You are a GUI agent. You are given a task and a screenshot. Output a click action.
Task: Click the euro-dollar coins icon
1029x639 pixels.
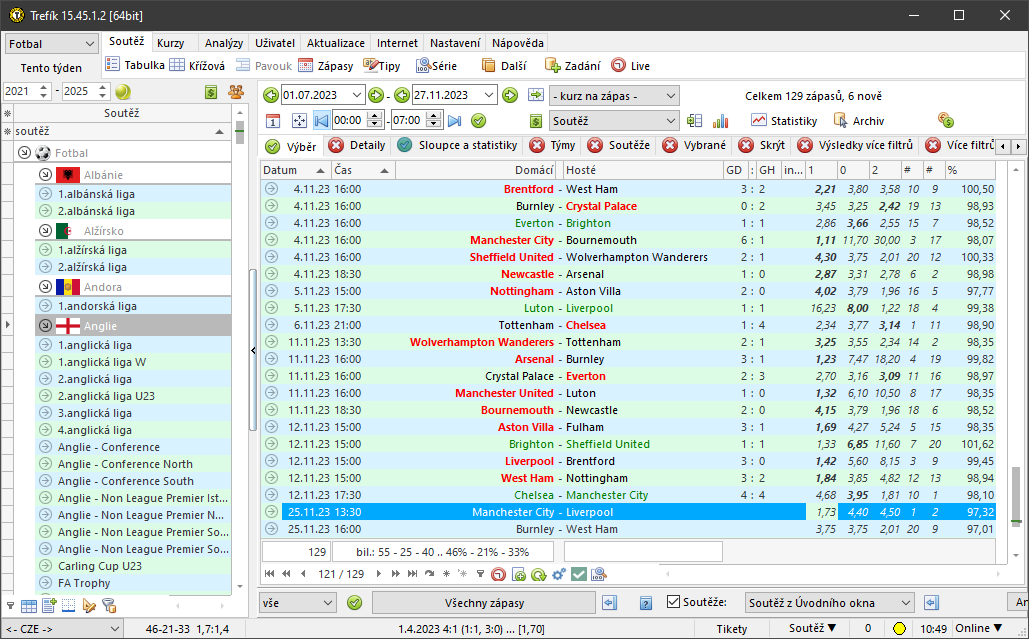tap(946, 120)
